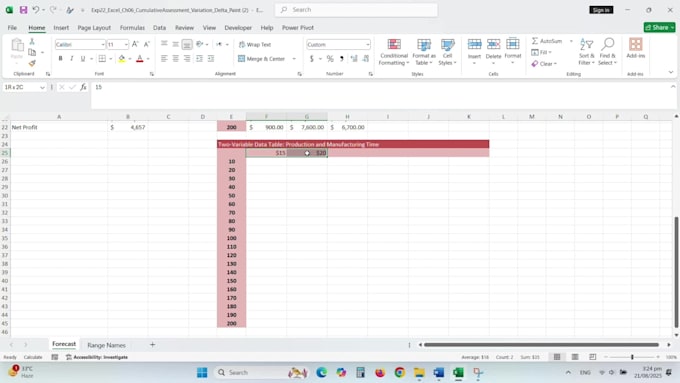Apply middle vertical alignment
Image resolution: width=680 pixels, height=383 pixels.
pyautogui.click(x=175, y=44)
